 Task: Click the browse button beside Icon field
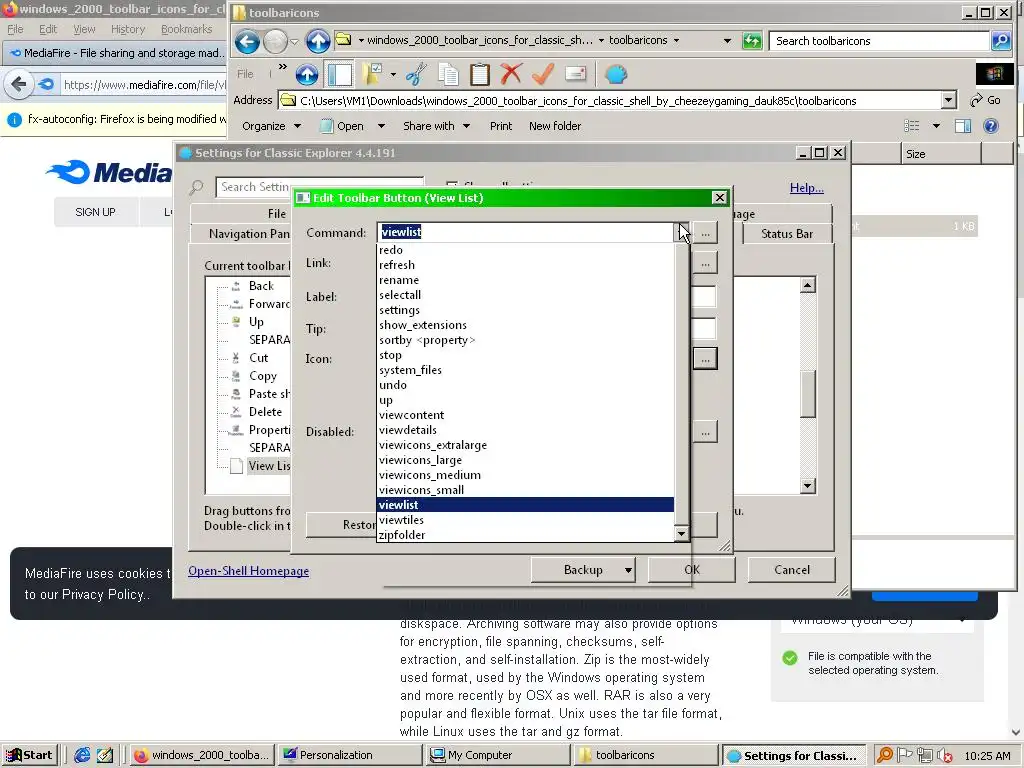point(705,359)
